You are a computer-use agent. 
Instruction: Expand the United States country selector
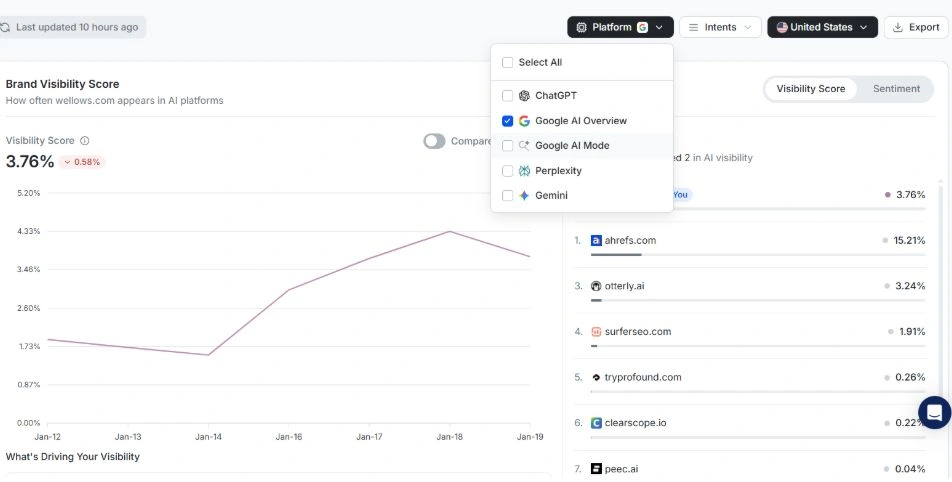click(822, 27)
